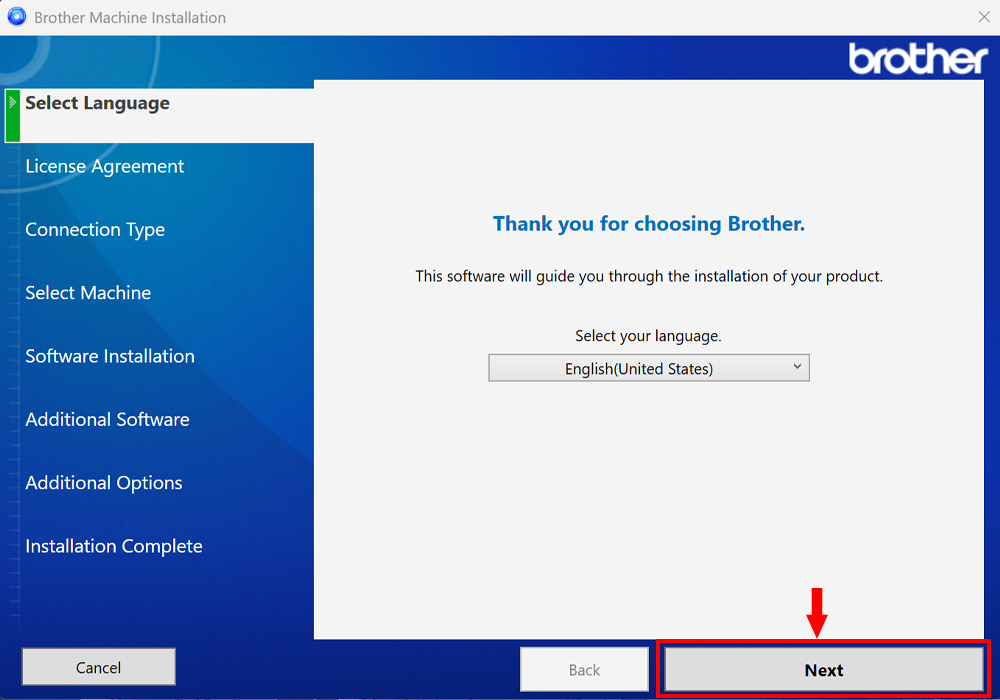
Task: Go to the Installation Complete step
Action: point(114,546)
